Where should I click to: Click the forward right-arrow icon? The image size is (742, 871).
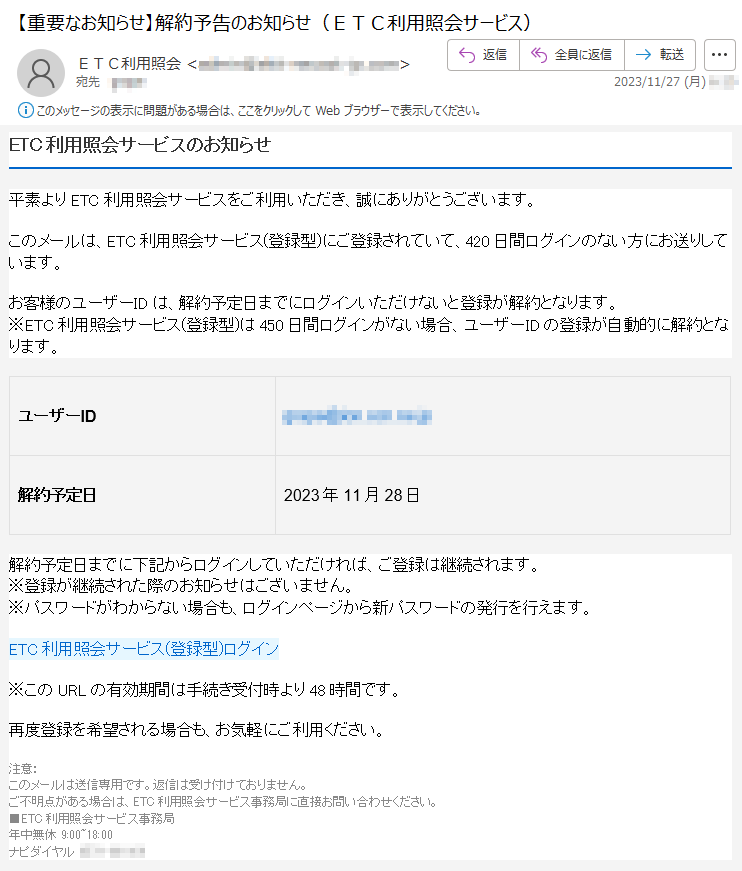(643, 54)
